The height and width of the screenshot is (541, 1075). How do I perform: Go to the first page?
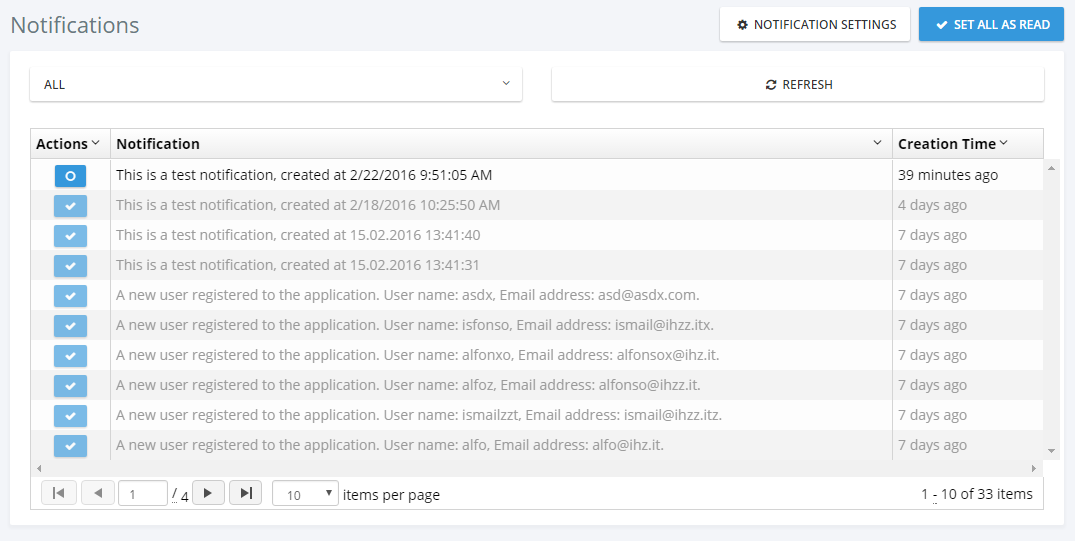coord(59,492)
